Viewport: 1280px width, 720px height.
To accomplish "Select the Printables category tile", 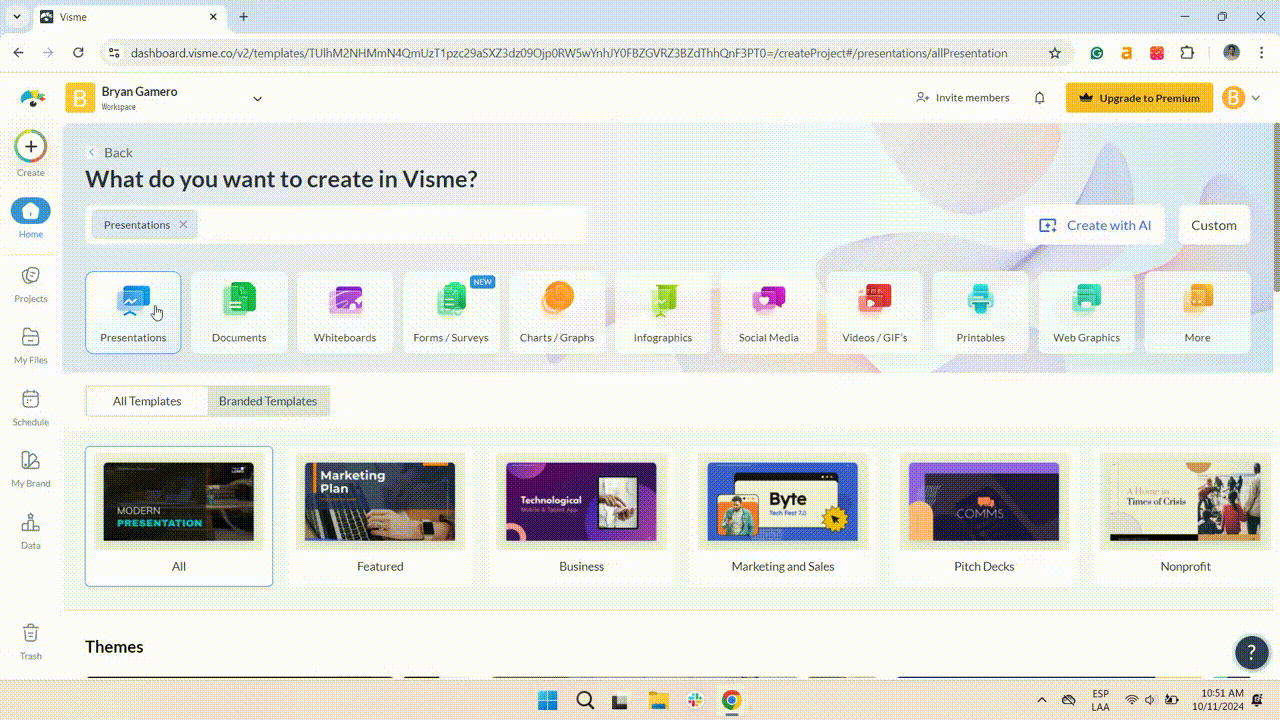I will (x=981, y=313).
